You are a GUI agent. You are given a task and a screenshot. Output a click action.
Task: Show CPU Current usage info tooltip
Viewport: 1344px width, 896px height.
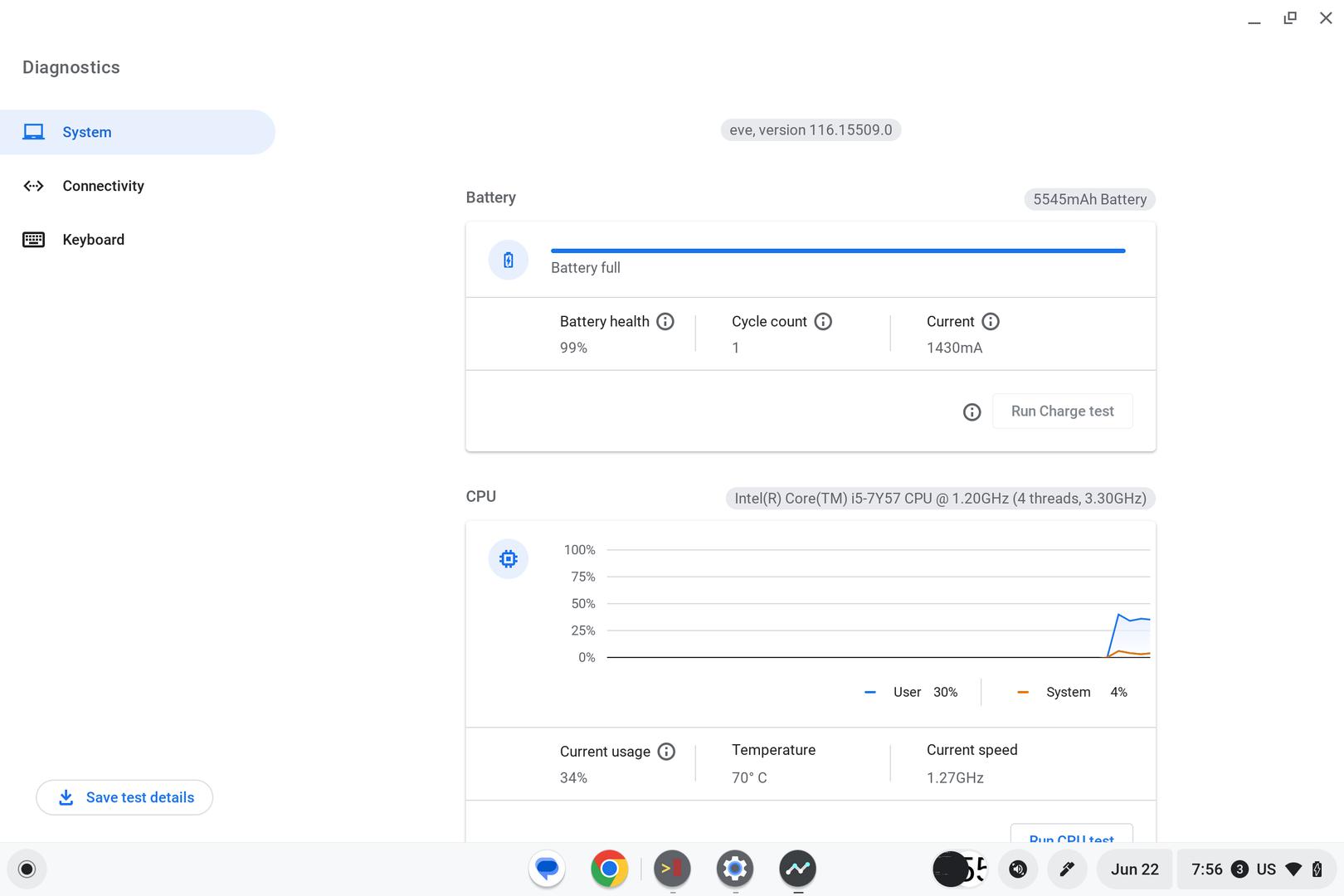click(666, 752)
